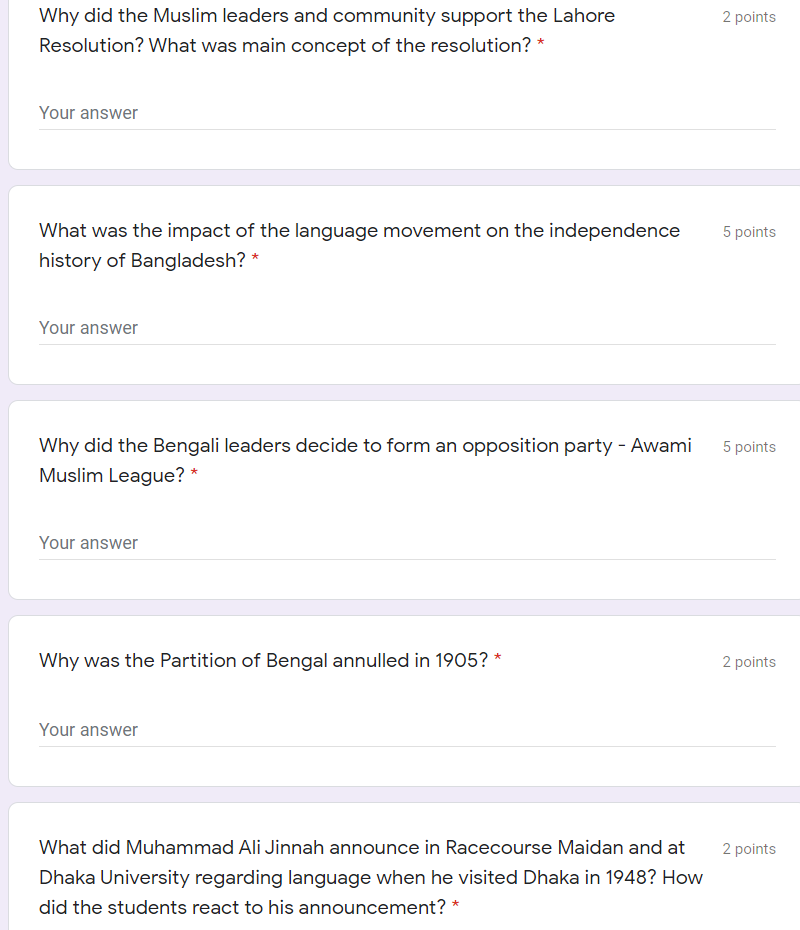Click the Awami Muslim League question text

point(365,460)
